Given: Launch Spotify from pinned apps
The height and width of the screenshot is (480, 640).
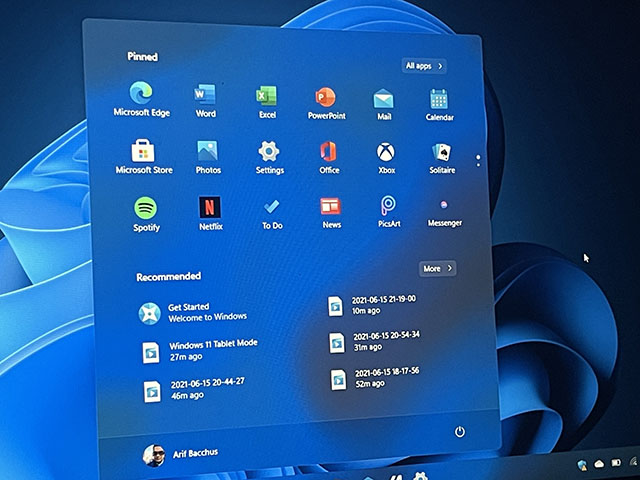Looking at the screenshot, I should click(x=146, y=214).
